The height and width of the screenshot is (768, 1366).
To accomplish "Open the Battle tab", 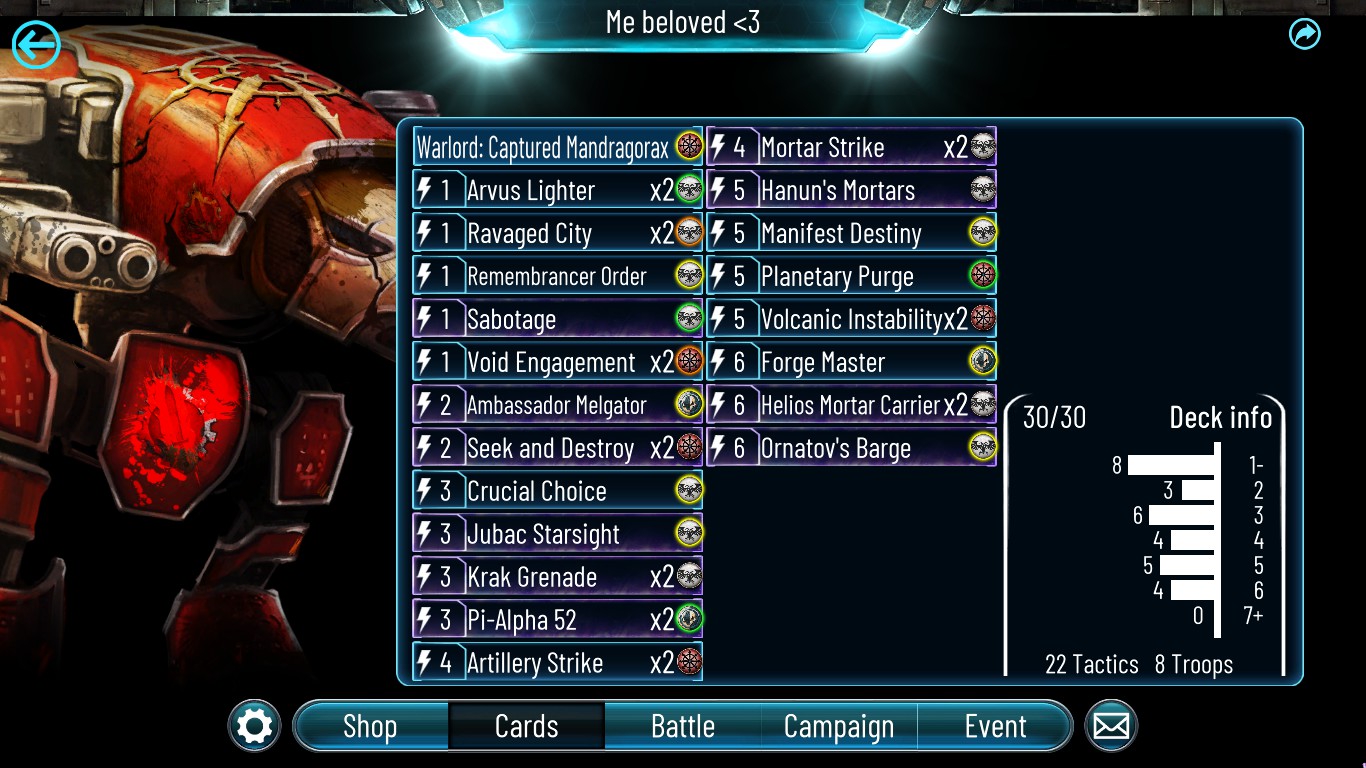I will click(683, 726).
